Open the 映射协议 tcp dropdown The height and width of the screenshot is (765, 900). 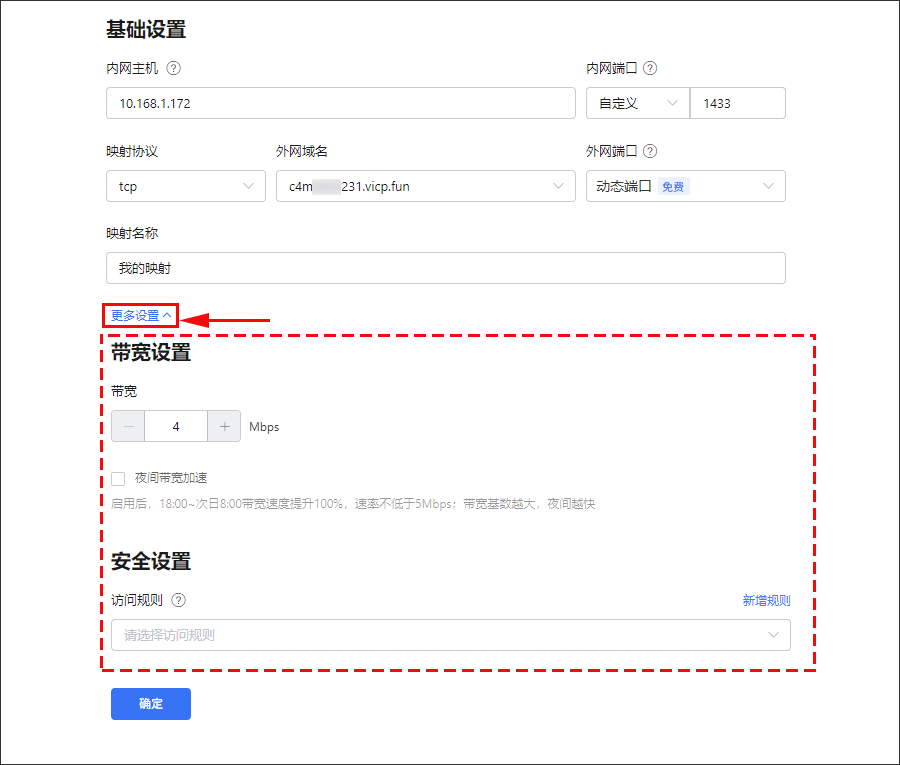pos(185,186)
